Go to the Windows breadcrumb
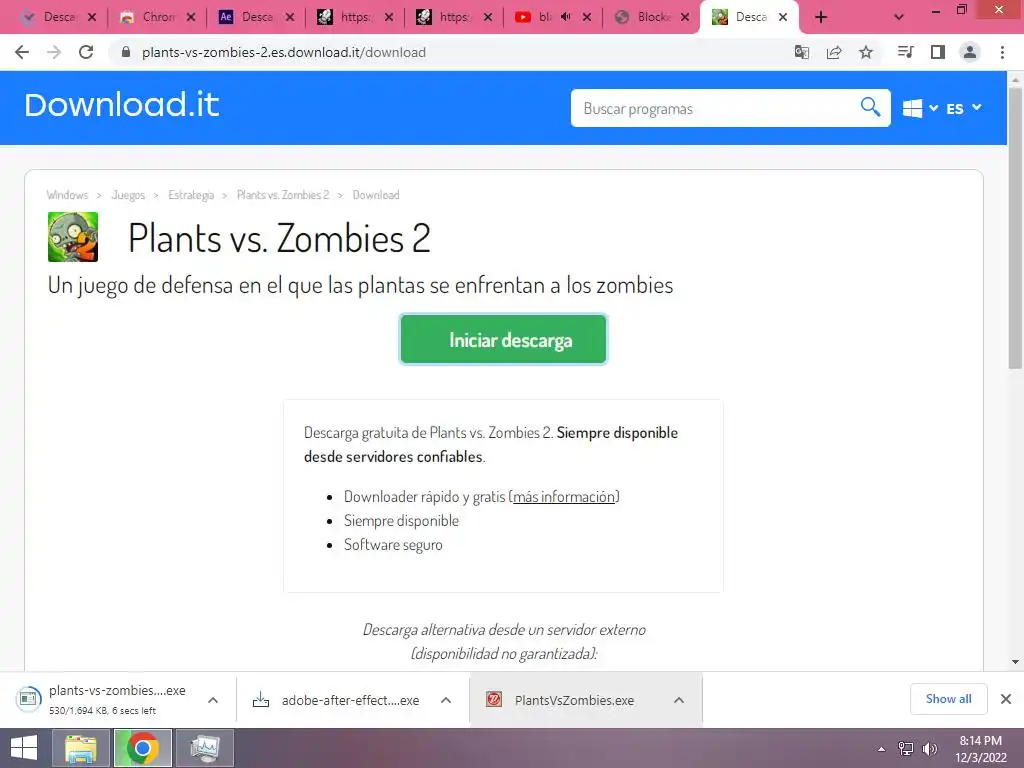The height and width of the screenshot is (768, 1024). pos(67,195)
